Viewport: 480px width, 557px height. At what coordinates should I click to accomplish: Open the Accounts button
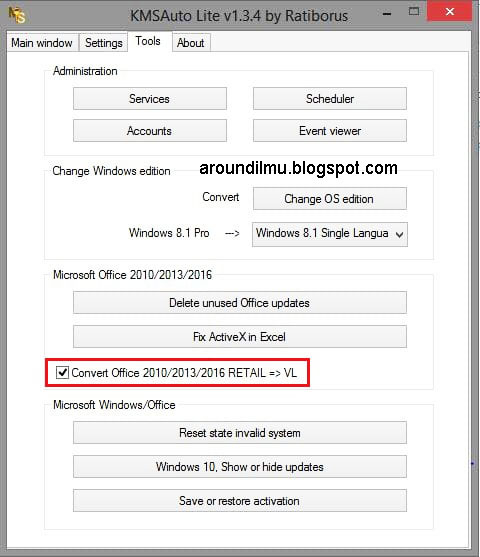tap(150, 131)
